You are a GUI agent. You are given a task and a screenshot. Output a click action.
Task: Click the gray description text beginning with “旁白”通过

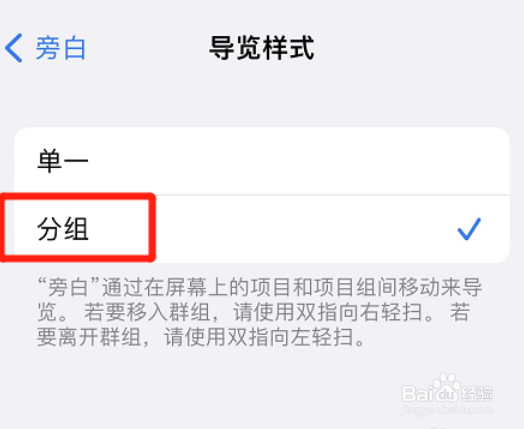click(259, 312)
